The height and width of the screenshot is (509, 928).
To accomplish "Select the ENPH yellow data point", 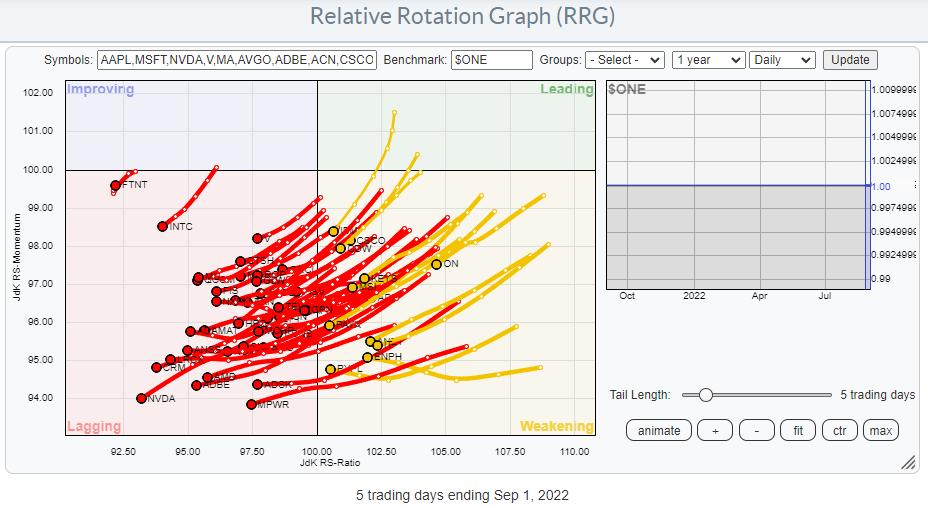I will 367,357.
